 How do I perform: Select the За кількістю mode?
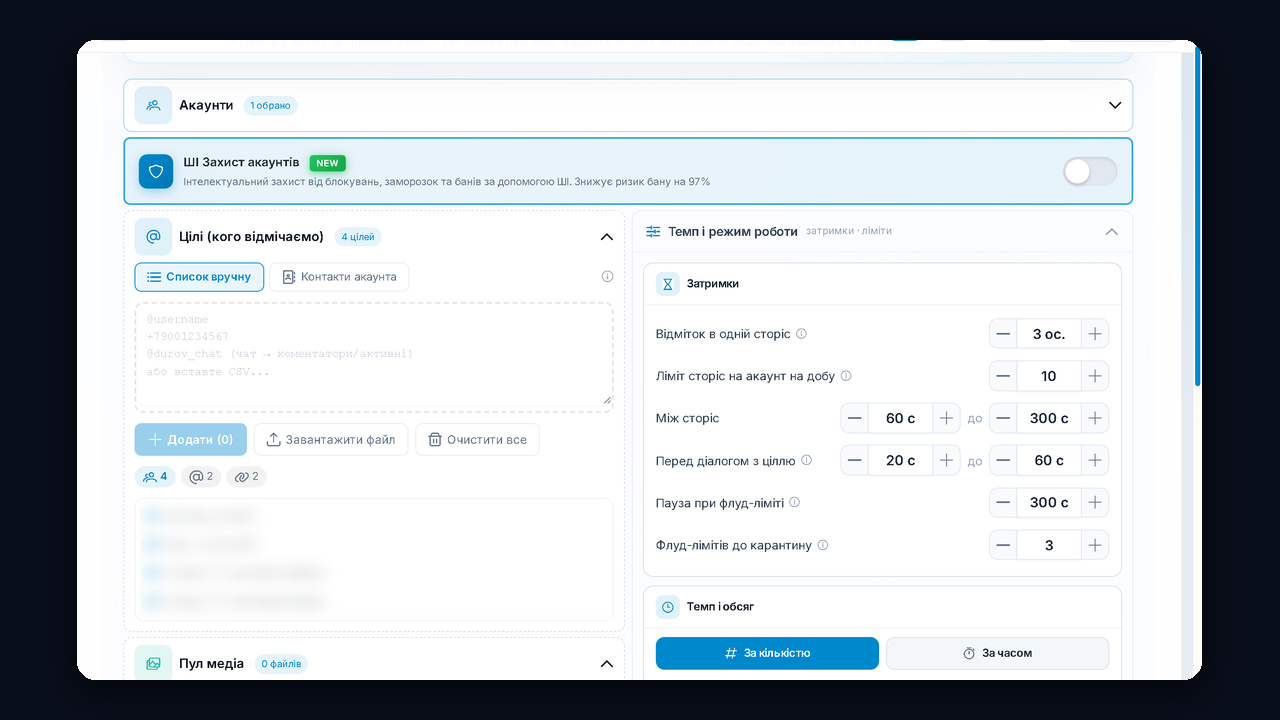point(767,653)
